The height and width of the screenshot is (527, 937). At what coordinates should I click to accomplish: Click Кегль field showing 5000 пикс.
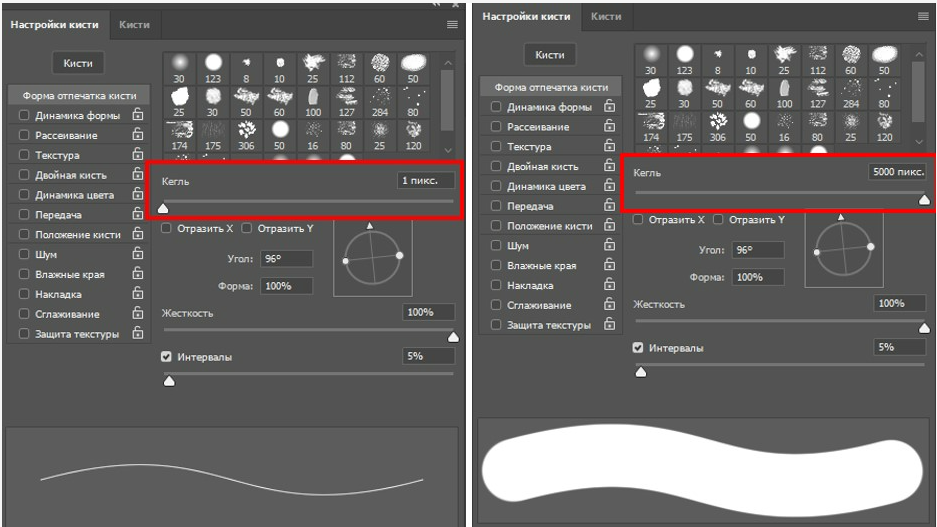(898, 171)
